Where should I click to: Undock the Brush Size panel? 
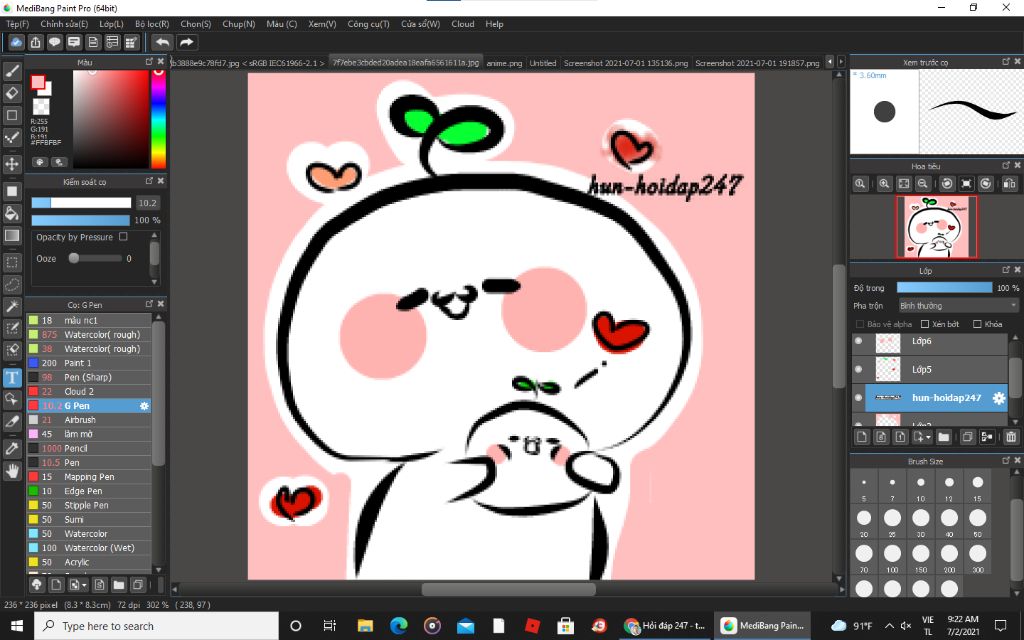point(1006,460)
